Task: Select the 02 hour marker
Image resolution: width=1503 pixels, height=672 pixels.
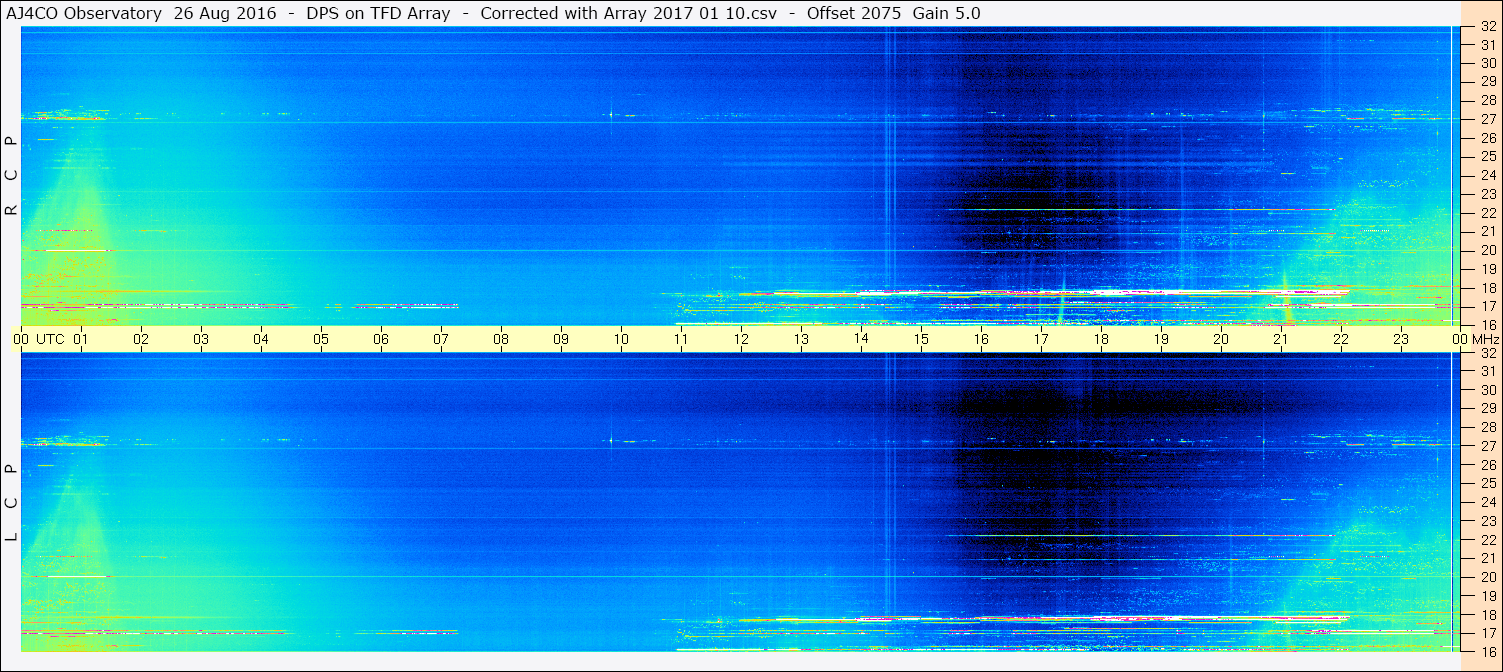Action: pyautogui.click(x=141, y=339)
